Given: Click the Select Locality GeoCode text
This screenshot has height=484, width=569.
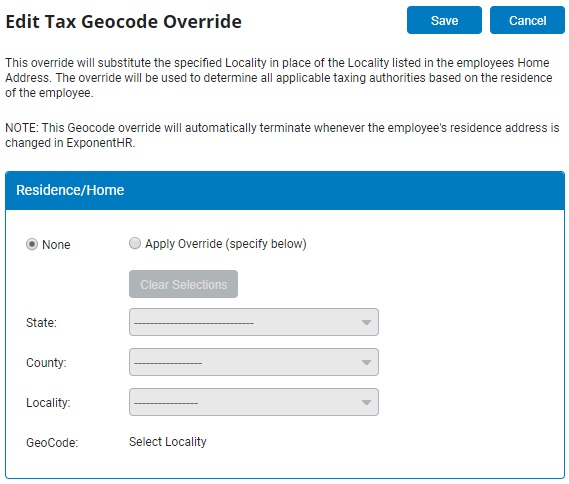Looking at the screenshot, I should [168, 442].
